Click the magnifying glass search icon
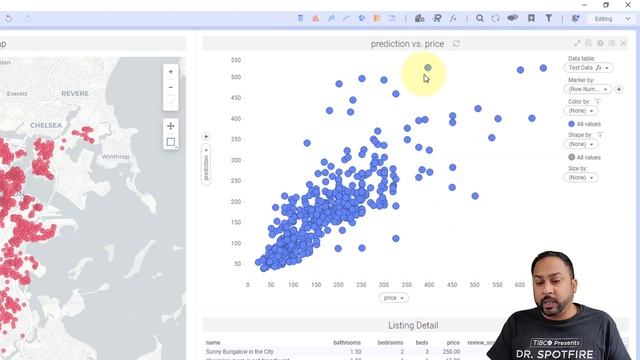 pyautogui.click(x=480, y=18)
